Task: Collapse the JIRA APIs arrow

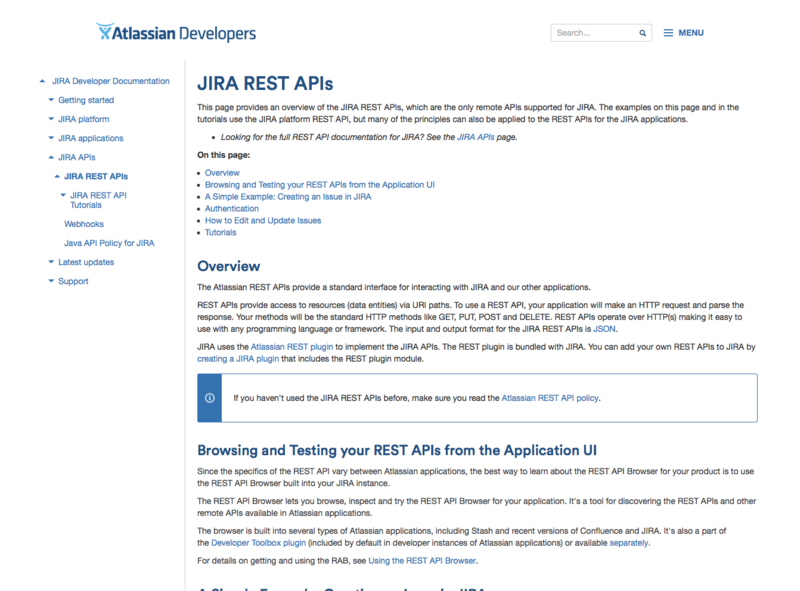Action: coord(51,157)
